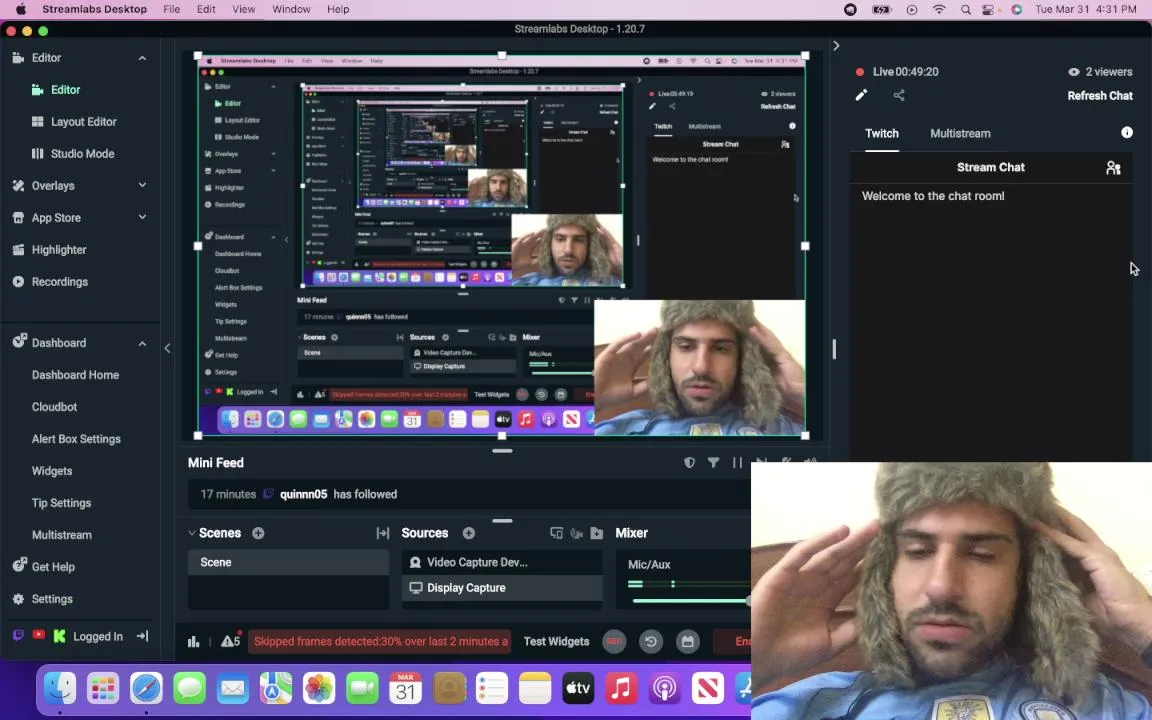Switch to the Twitch chat tab
The image size is (1152, 720).
(x=882, y=134)
